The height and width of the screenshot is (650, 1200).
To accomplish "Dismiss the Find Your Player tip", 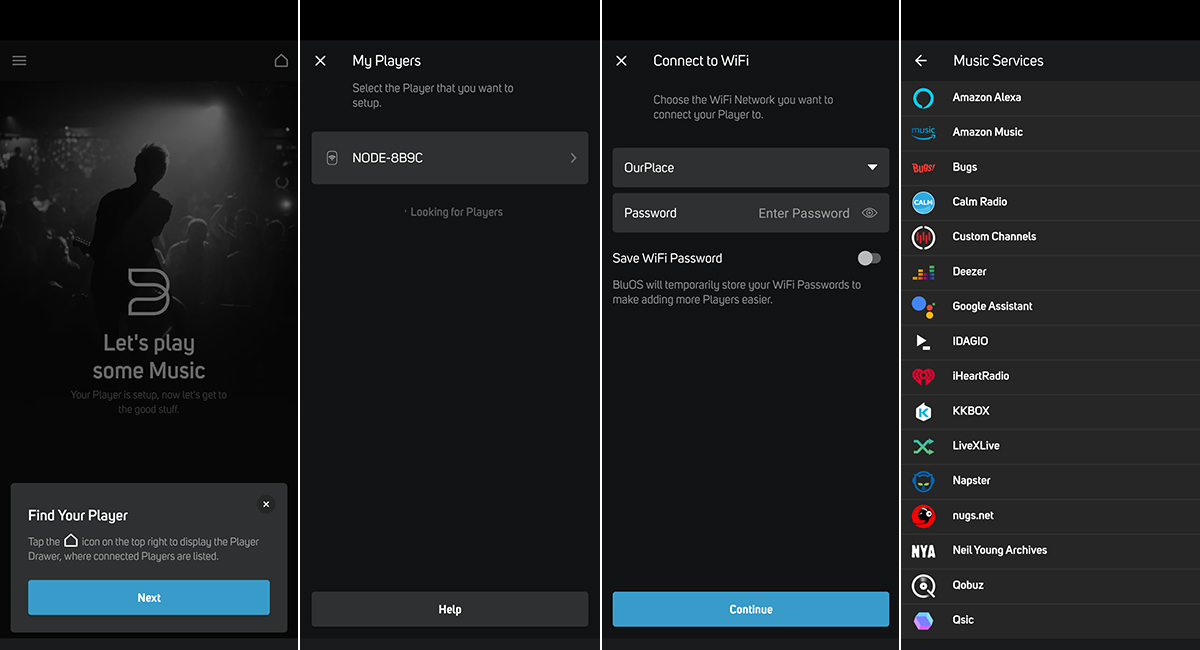I will (266, 505).
